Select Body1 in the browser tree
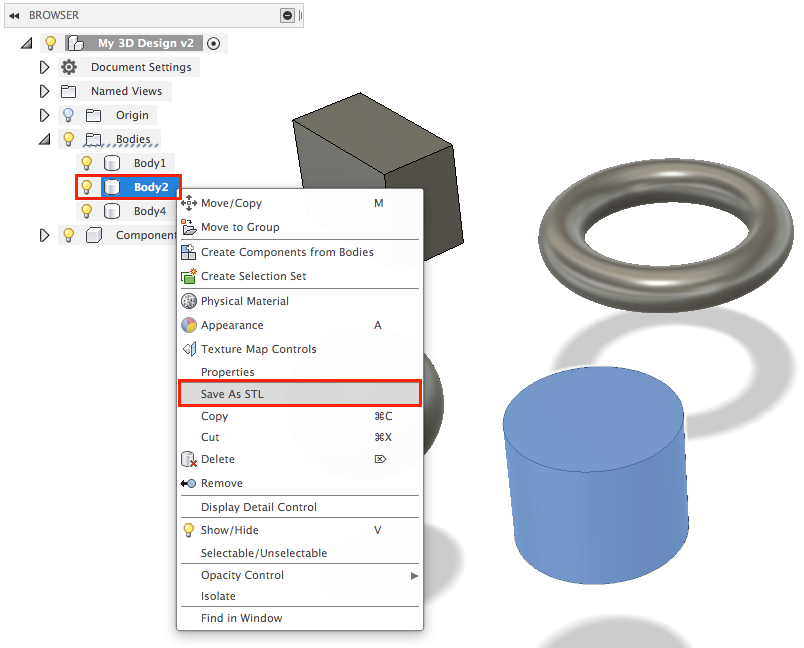Screen dimensions: 804x648 click(x=150, y=163)
